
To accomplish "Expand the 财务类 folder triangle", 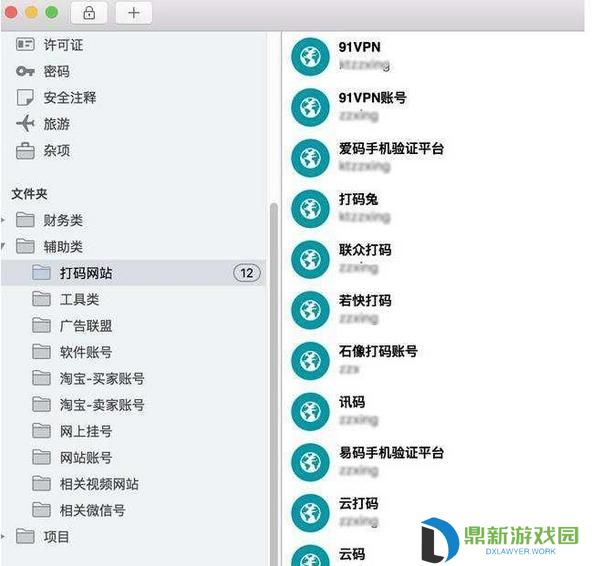I will click(3, 220).
